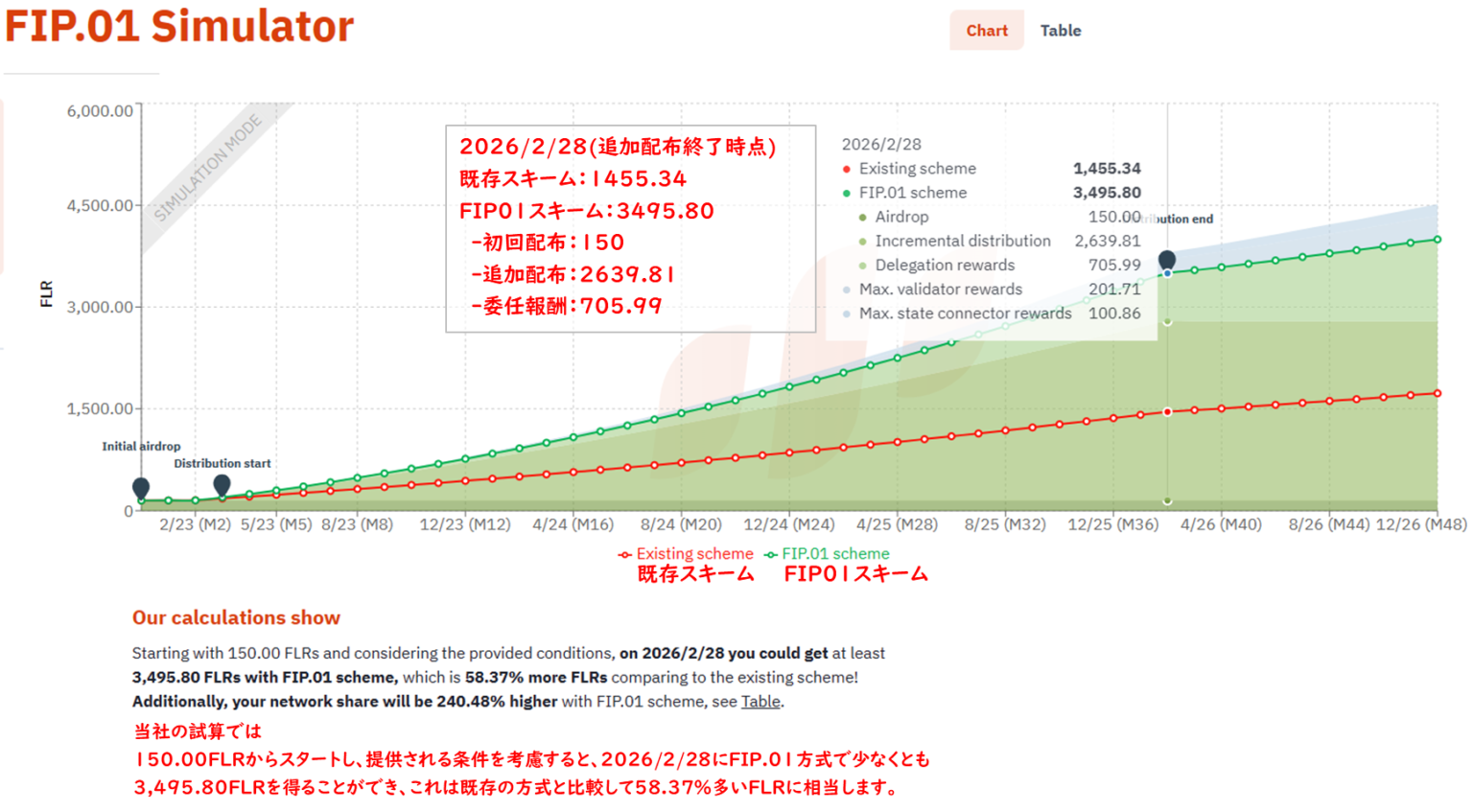
Task: Follow the Table link in calculations text
Action: click(760, 702)
